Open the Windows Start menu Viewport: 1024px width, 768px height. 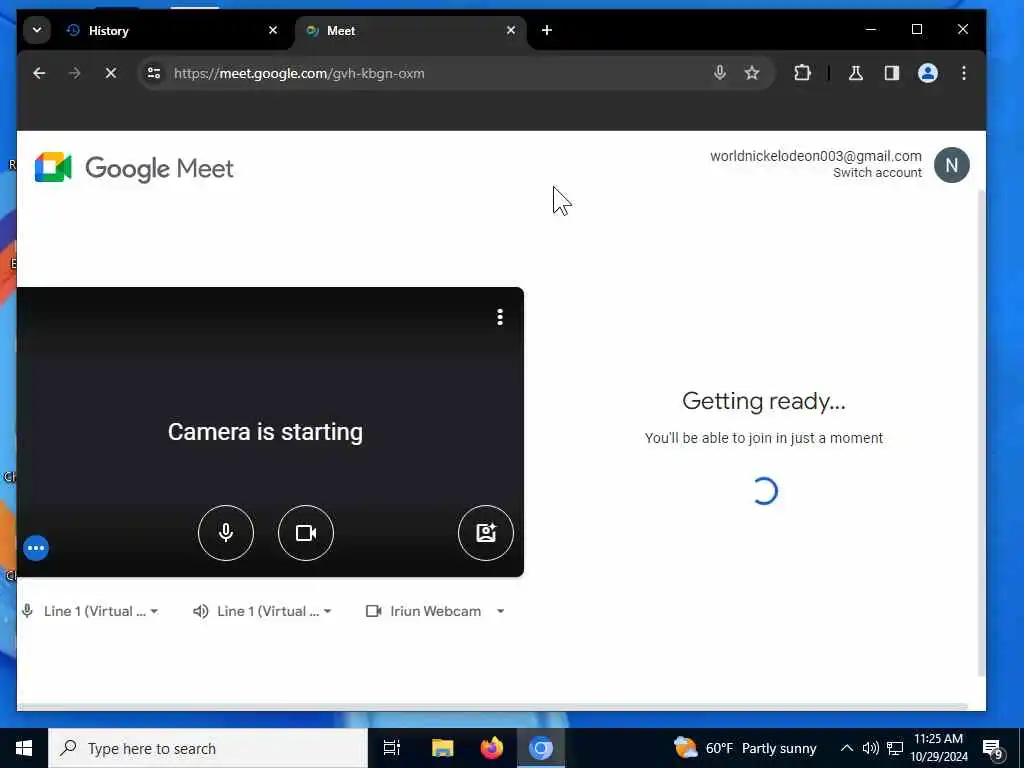pyautogui.click(x=24, y=748)
